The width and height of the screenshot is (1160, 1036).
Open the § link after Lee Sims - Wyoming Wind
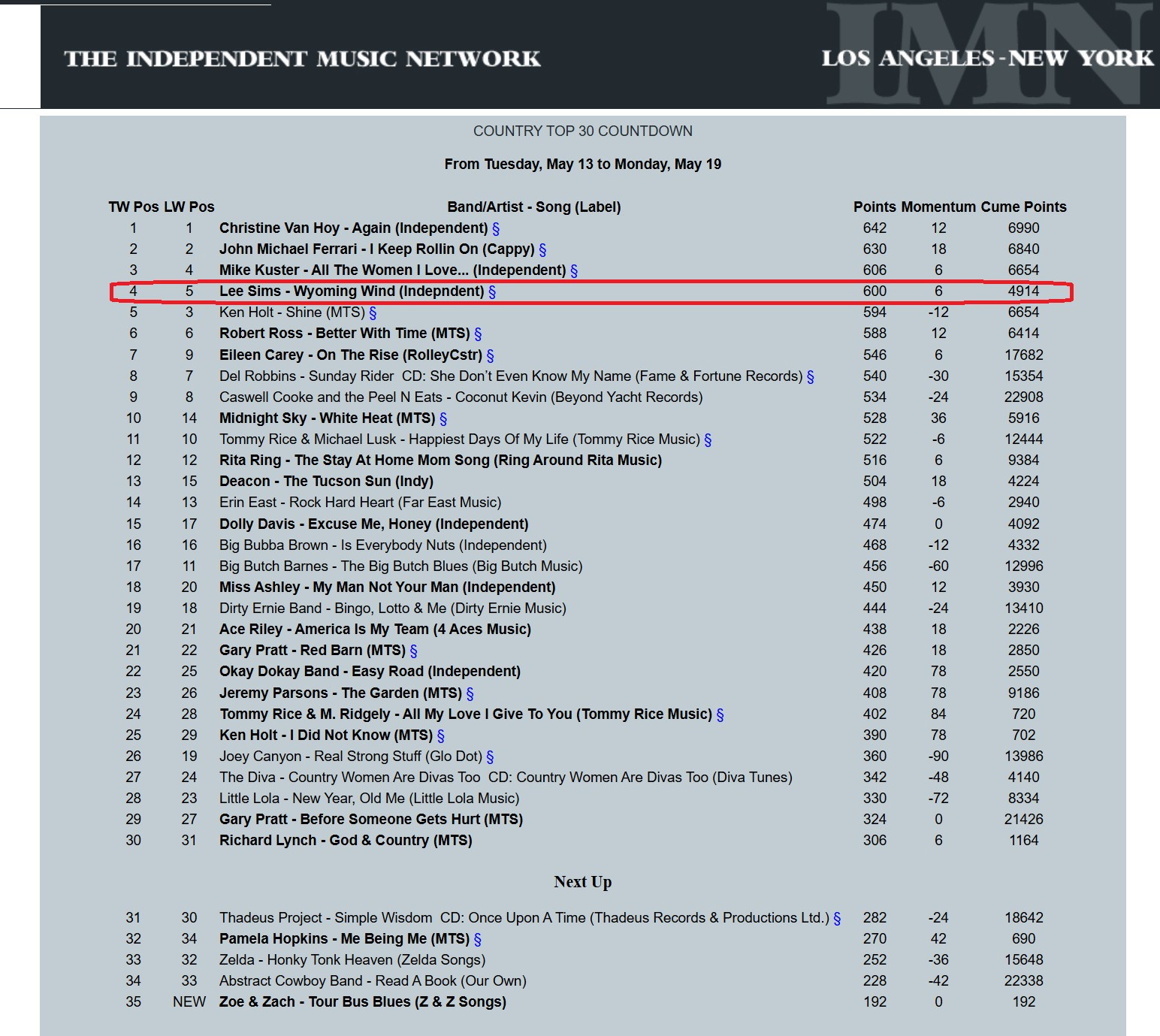pyautogui.click(x=492, y=291)
